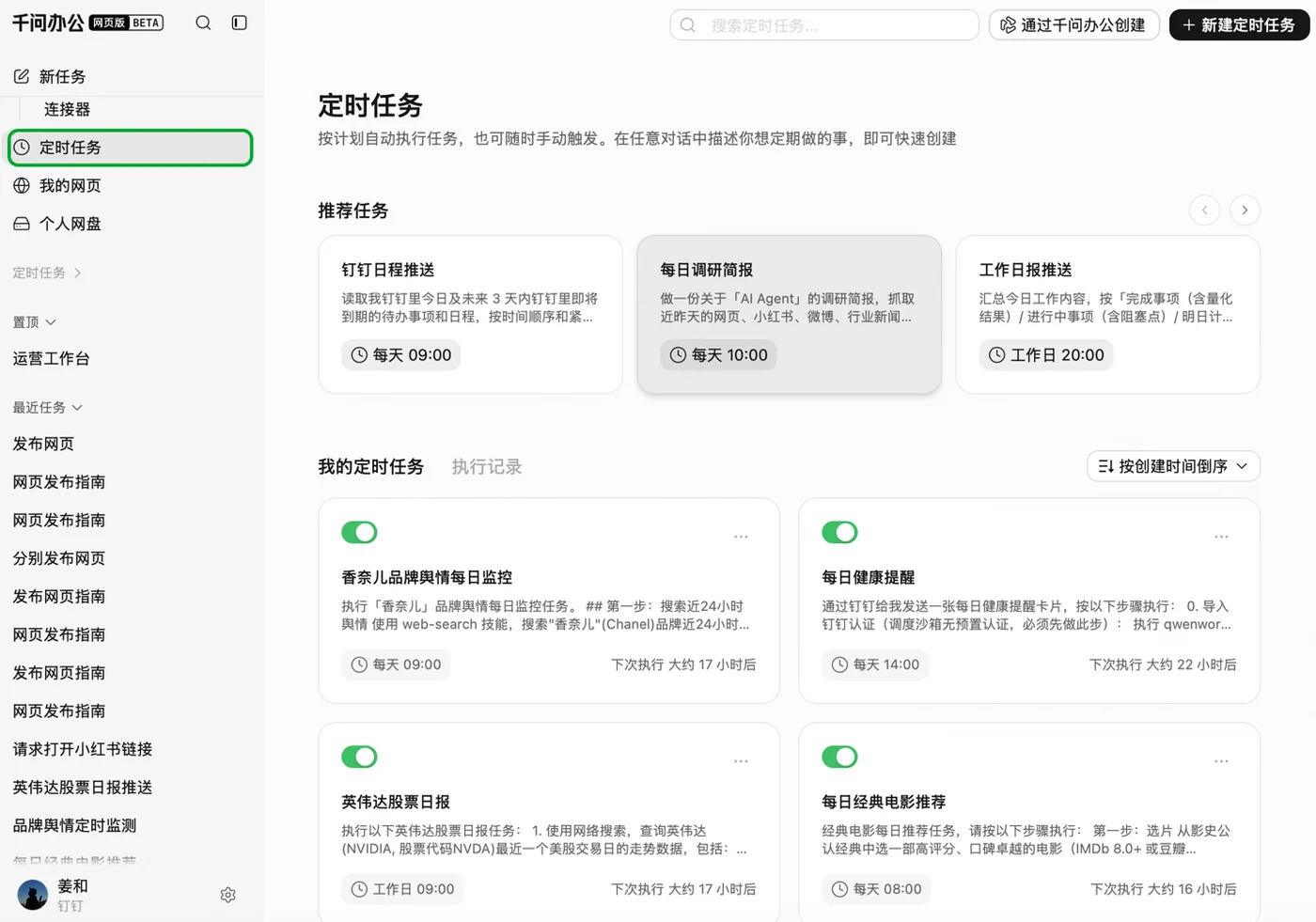This screenshot has height=922, width=1316.
Task: Click 每天 08:00 schedule on 每日经典电影推荐
Action: coord(876,889)
